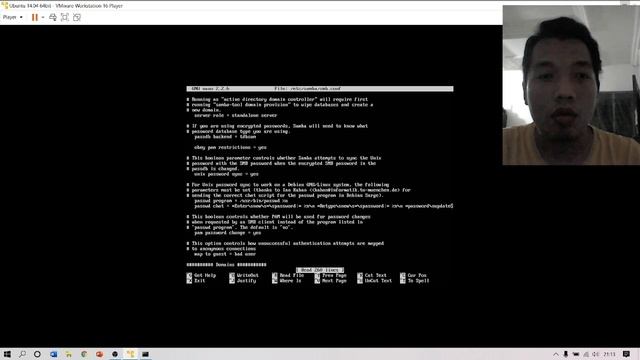Click the taskbar clock showing 21:11

pyautogui.click(x=609, y=354)
